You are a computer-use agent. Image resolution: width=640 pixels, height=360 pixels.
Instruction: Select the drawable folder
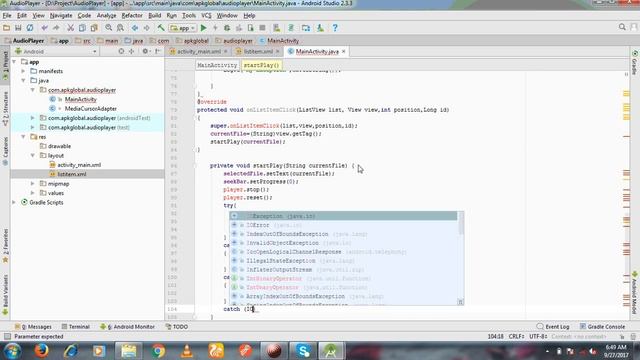pos(59,146)
